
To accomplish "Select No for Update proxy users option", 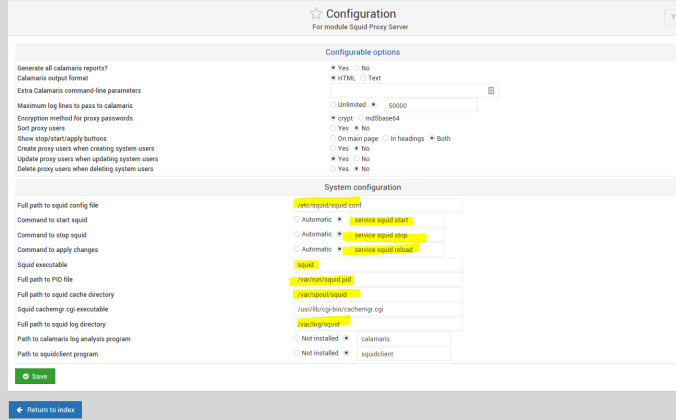I will (x=356, y=159).
